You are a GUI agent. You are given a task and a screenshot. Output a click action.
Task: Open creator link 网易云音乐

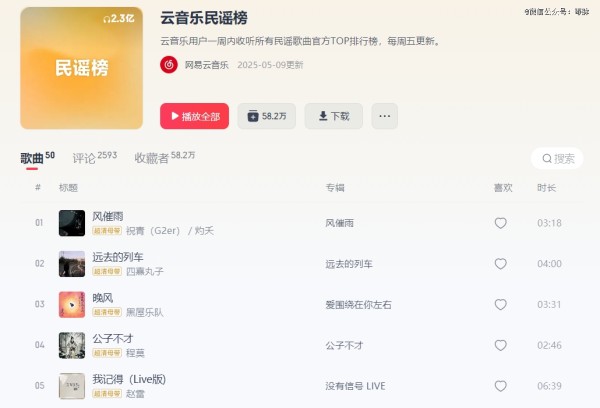[207, 65]
